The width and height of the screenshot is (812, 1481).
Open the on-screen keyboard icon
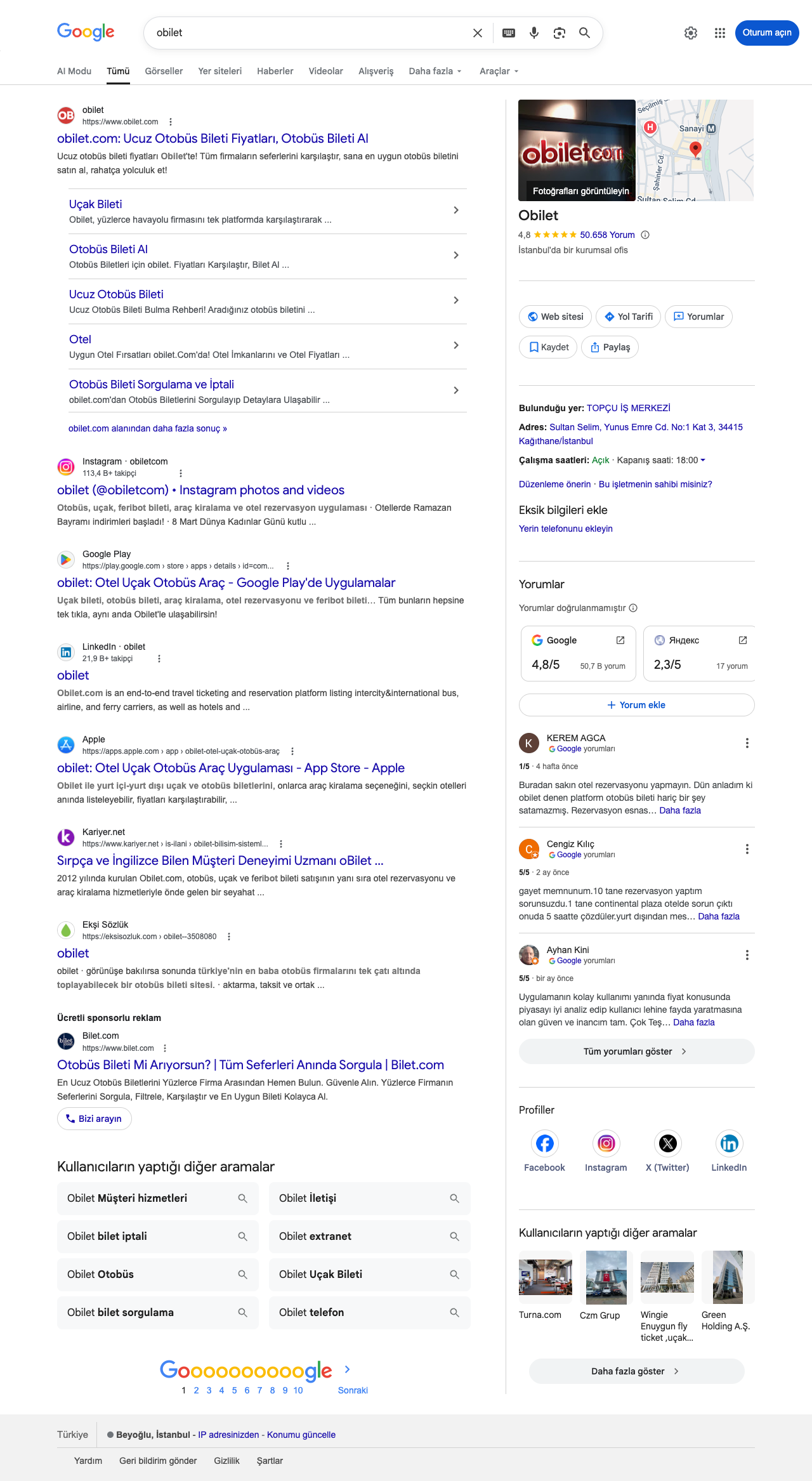coord(509,33)
